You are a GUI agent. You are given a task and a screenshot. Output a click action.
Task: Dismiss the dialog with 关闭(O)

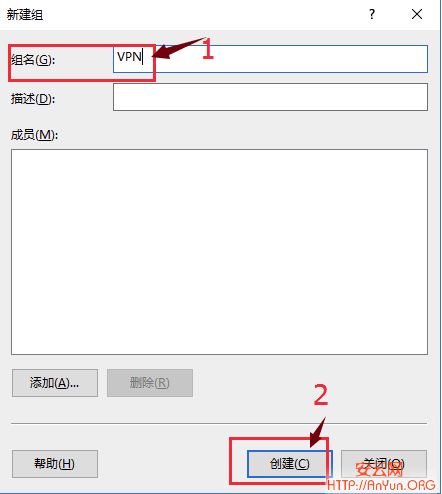click(384, 464)
